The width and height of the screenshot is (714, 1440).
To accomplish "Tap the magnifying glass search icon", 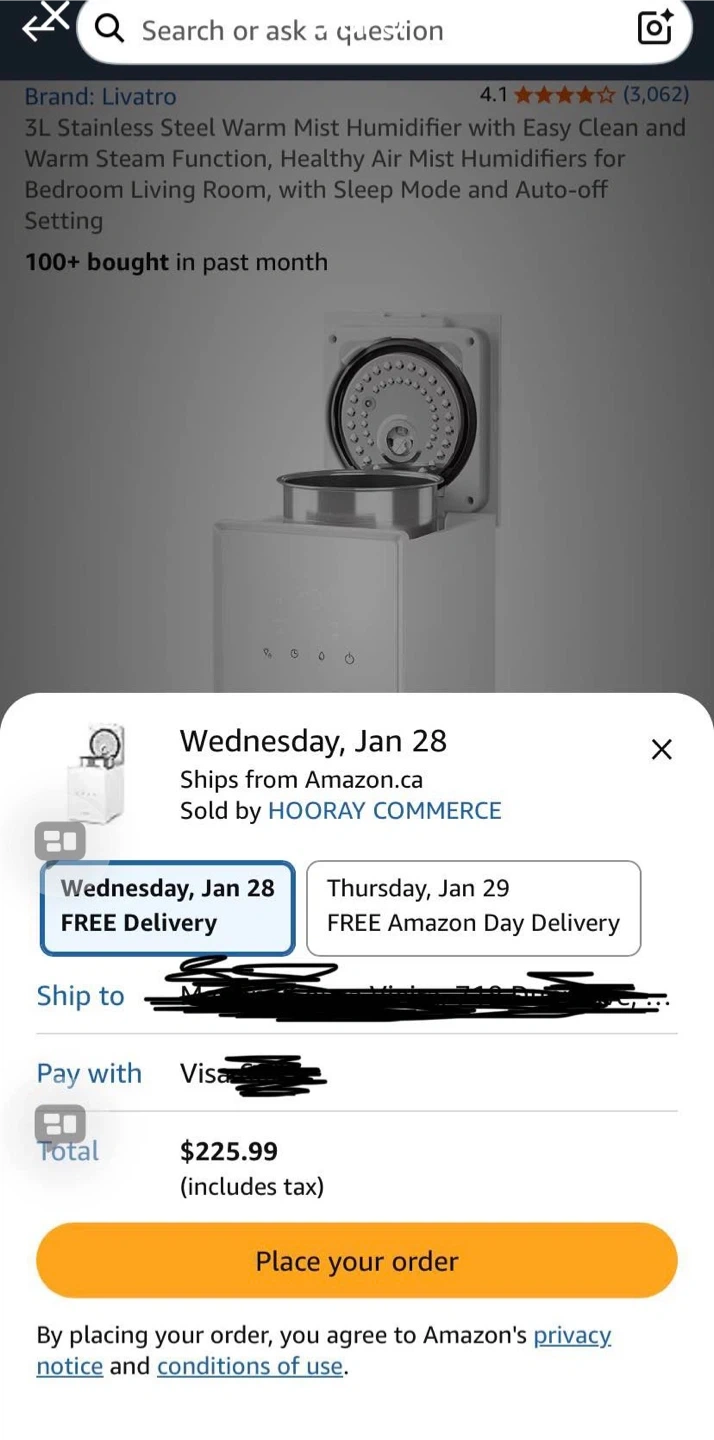I will click(x=109, y=30).
